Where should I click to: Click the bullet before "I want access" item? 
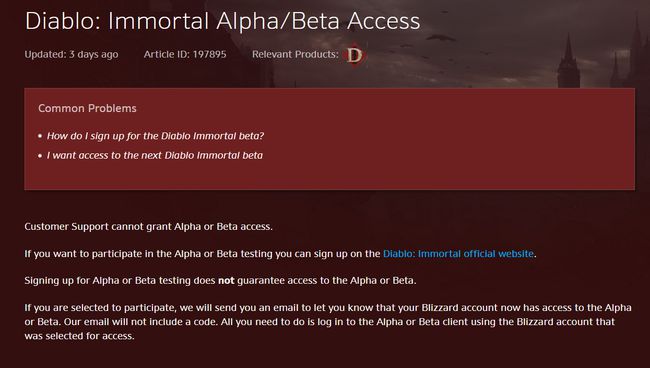[x=40, y=156]
